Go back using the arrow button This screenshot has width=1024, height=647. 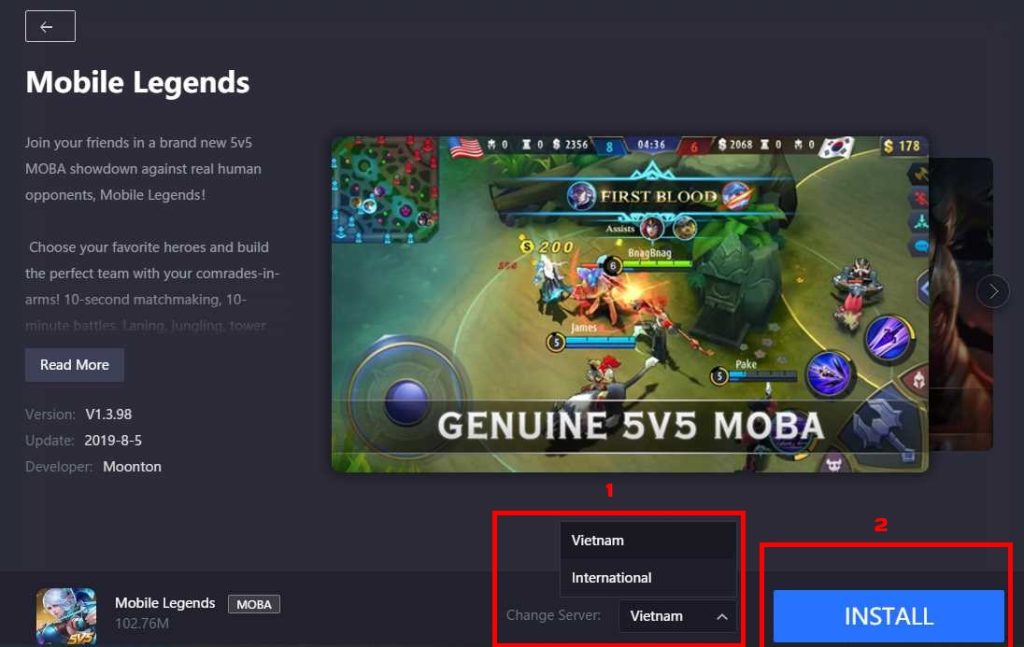point(50,27)
